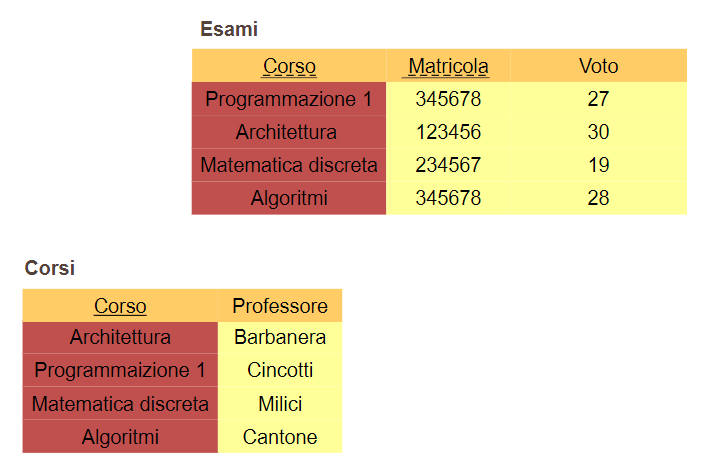The width and height of the screenshot is (718, 460).
Task: Click the matricola 234567 cell
Action: tap(448, 165)
